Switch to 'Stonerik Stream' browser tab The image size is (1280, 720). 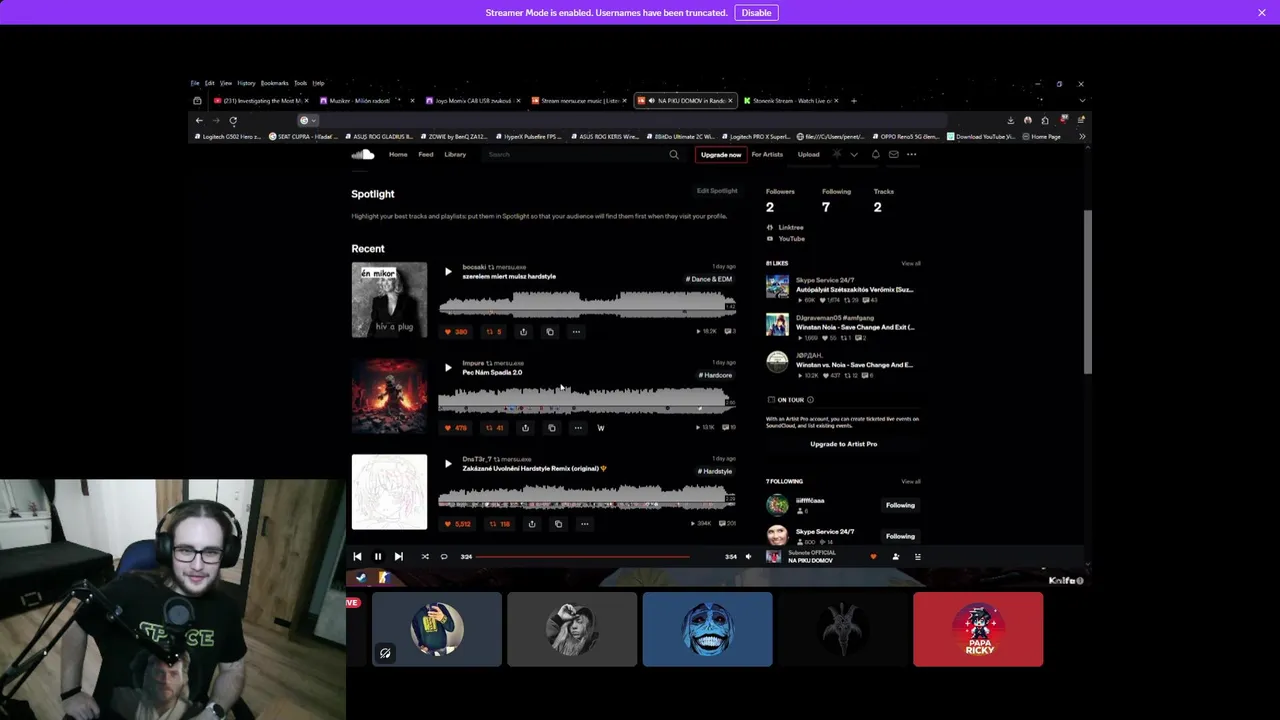(x=790, y=101)
